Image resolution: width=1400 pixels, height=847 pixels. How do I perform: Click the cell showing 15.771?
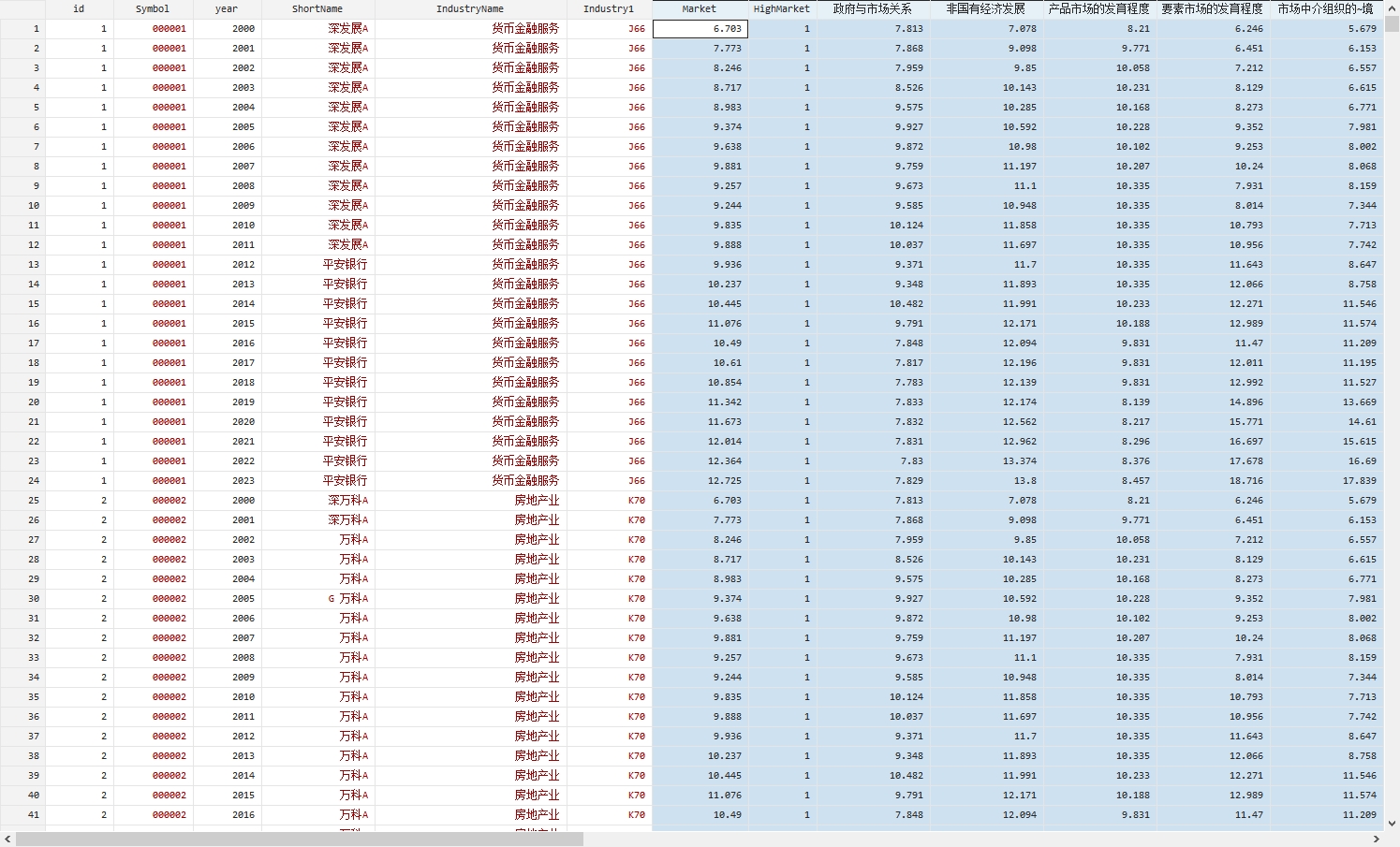click(1214, 422)
